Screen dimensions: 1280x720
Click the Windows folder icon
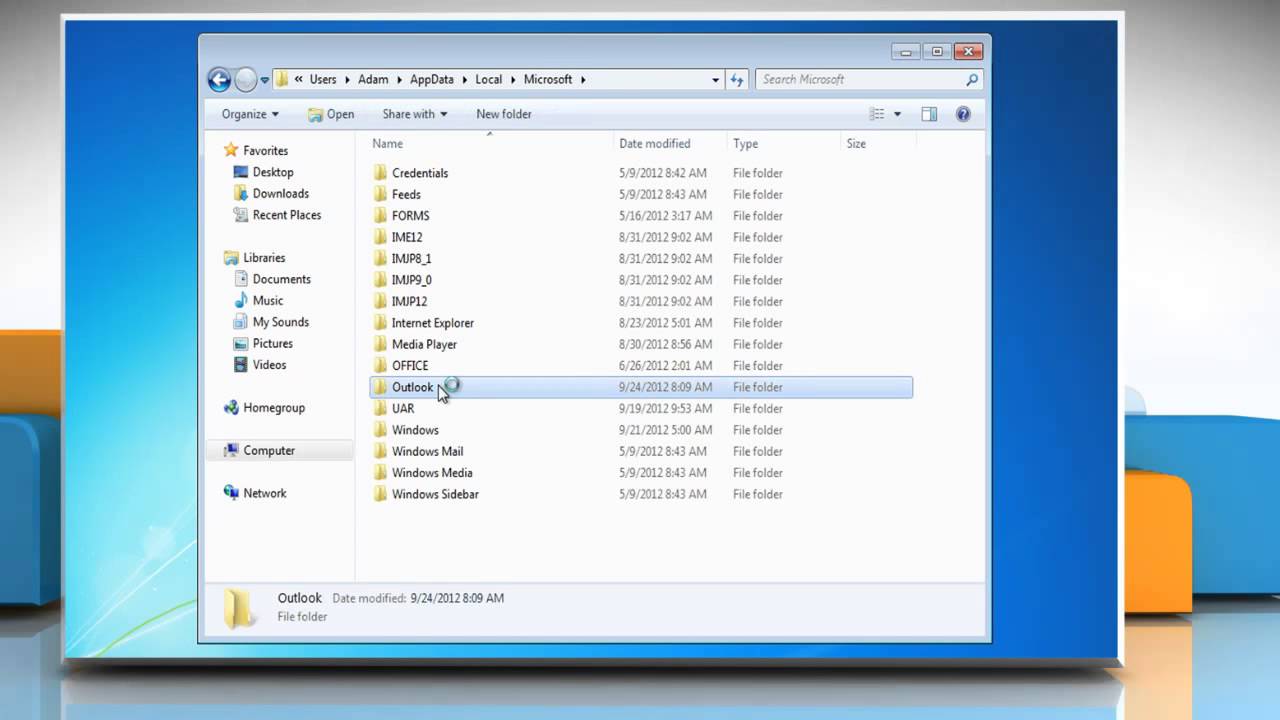click(379, 430)
